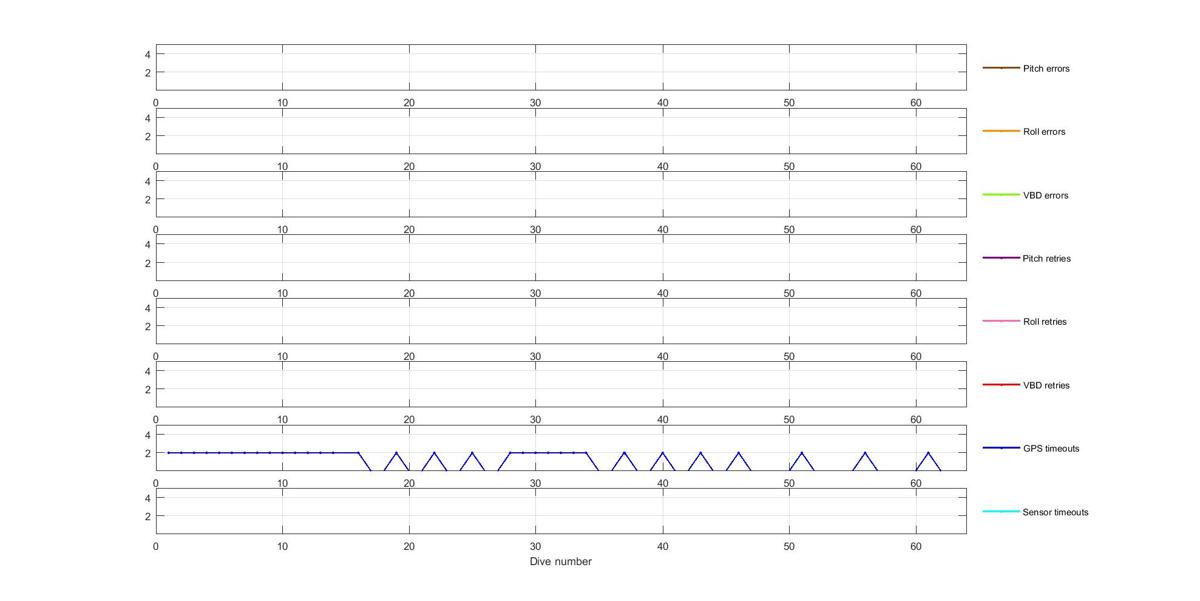Click the "Pitch errors" legend label
Screen dimensions: 1200x601
1046,69
